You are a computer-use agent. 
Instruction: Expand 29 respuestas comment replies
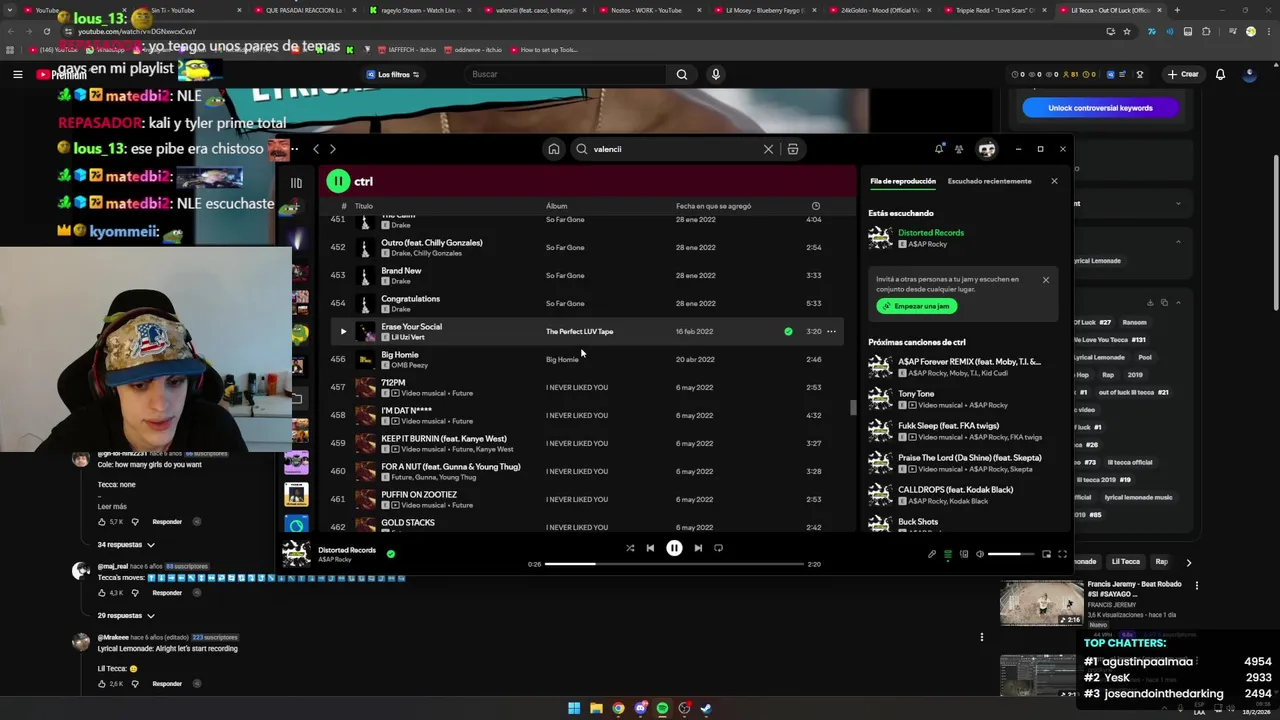point(126,616)
